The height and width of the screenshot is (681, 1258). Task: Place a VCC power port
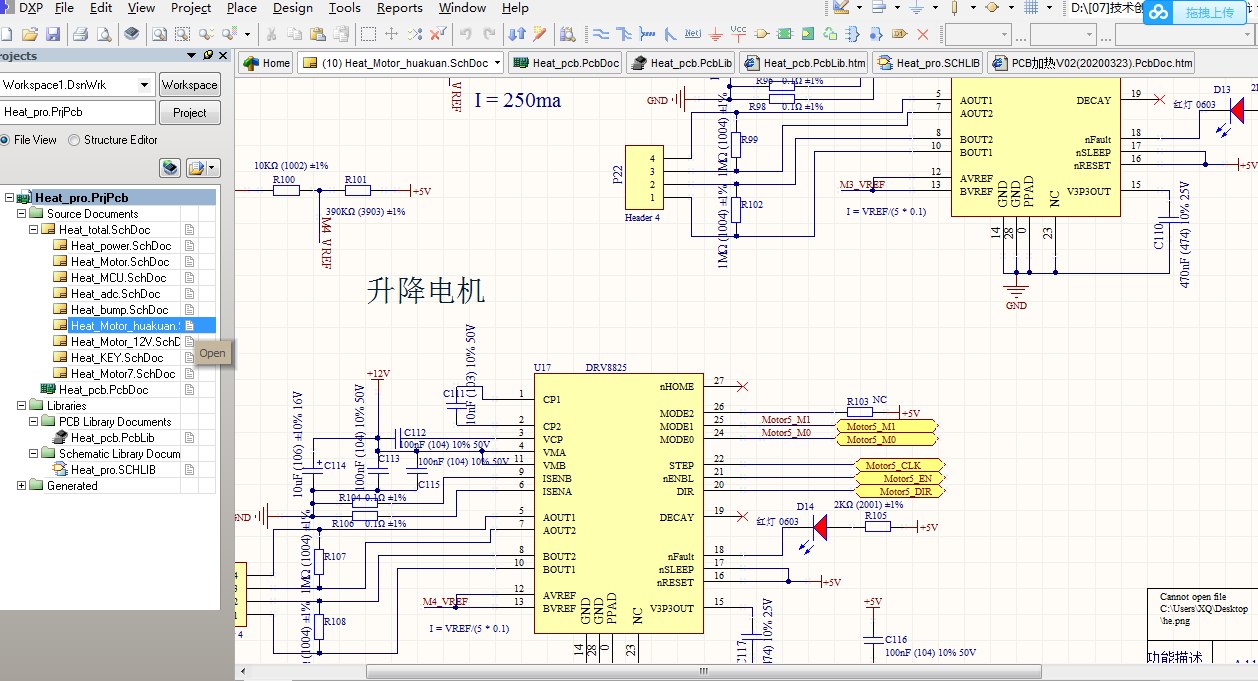[738, 34]
